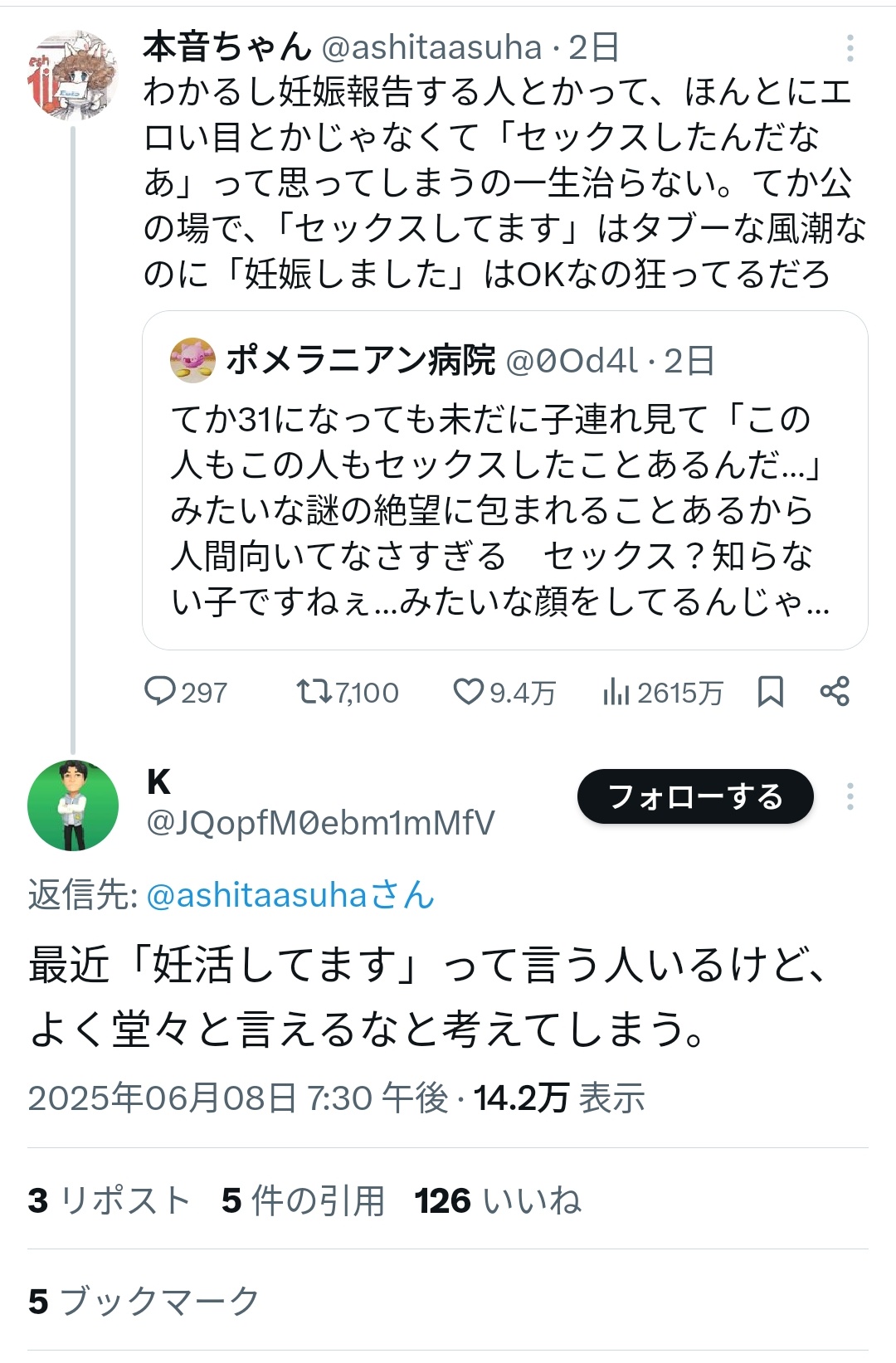Open the @ashitaasuhaさん reply-to link
The image size is (896, 1363).
click(290, 895)
